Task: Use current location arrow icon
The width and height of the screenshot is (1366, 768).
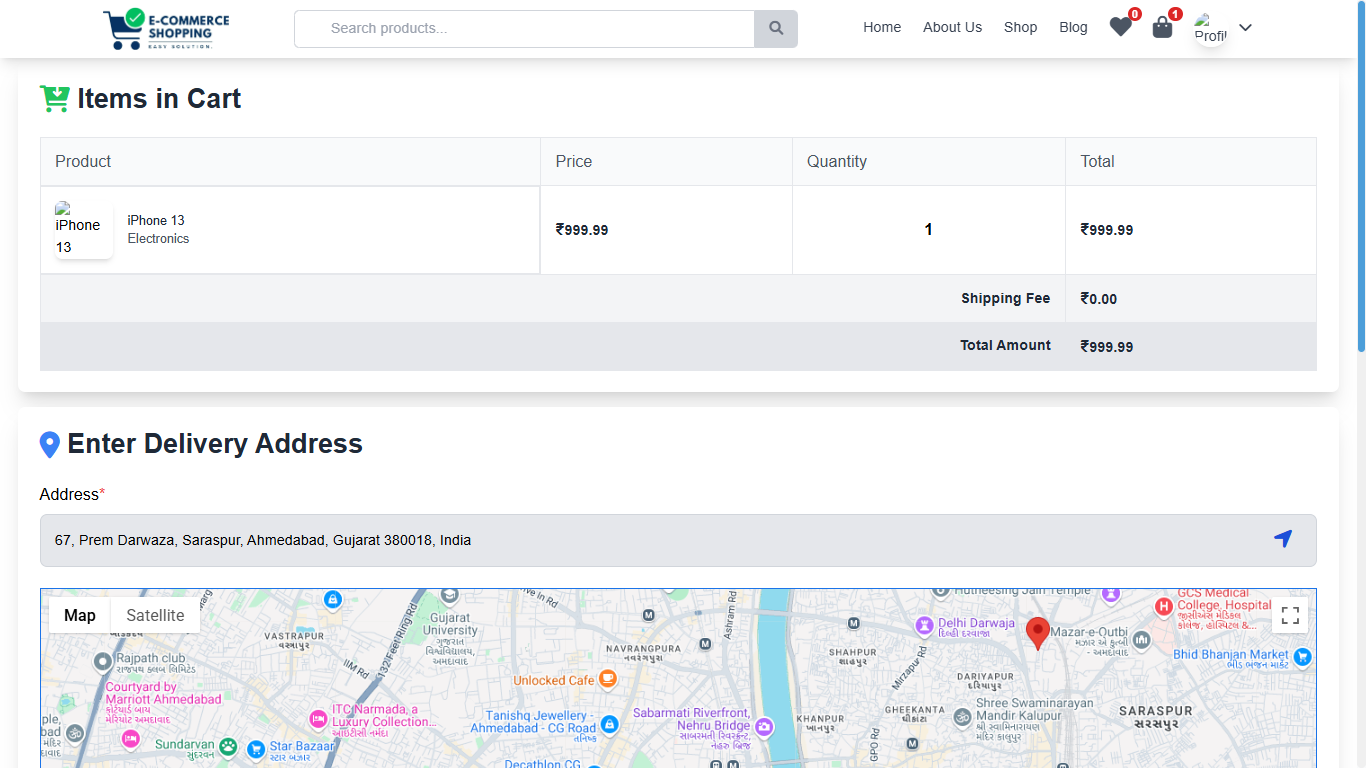Action: point(1283,539)
